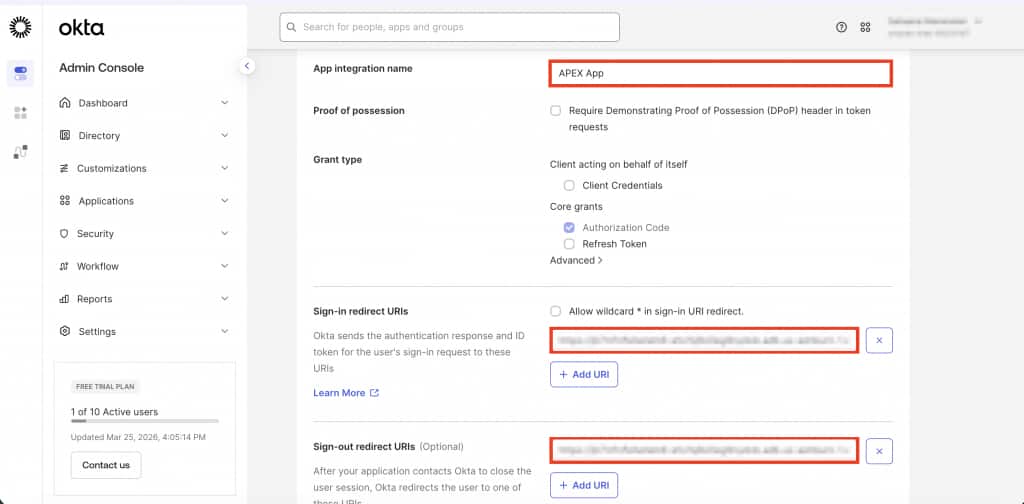Click the '1 of 10 Active users' text
This screenshot has width=1024, height=504.
point(114,412)
